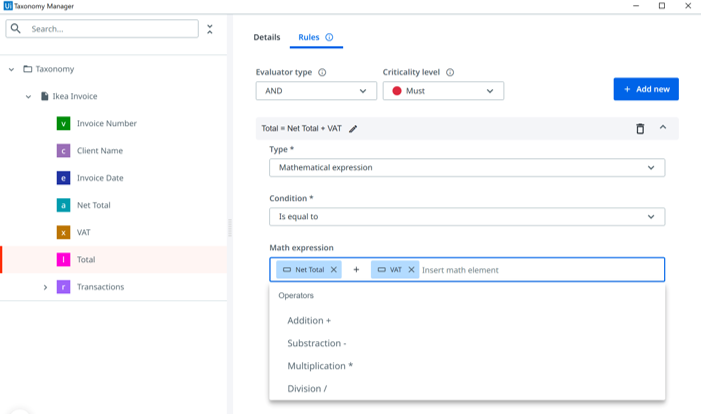Screen dimensions: 701x414
Task: Collapse the Ikea Invoice node
Action: click(x=28, y=97)
